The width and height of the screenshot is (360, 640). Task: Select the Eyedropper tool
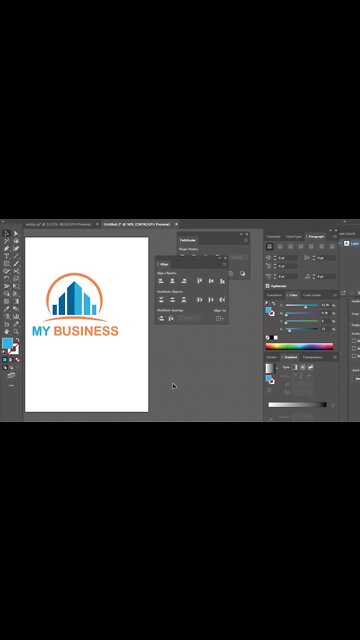tap(7, 309)
